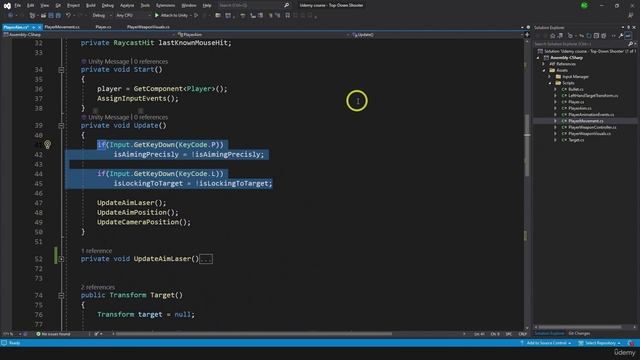The height and width of the screenshot is (360, 640).
Task: Click '0 references' CodeLens above Start()
Action: 151,62
